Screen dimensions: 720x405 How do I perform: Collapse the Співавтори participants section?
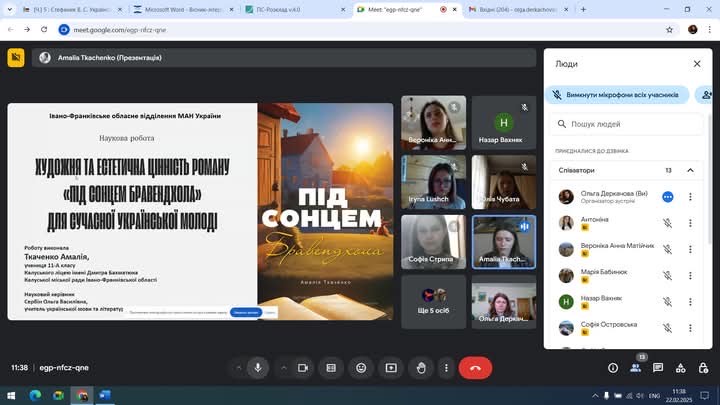[690, 170]
